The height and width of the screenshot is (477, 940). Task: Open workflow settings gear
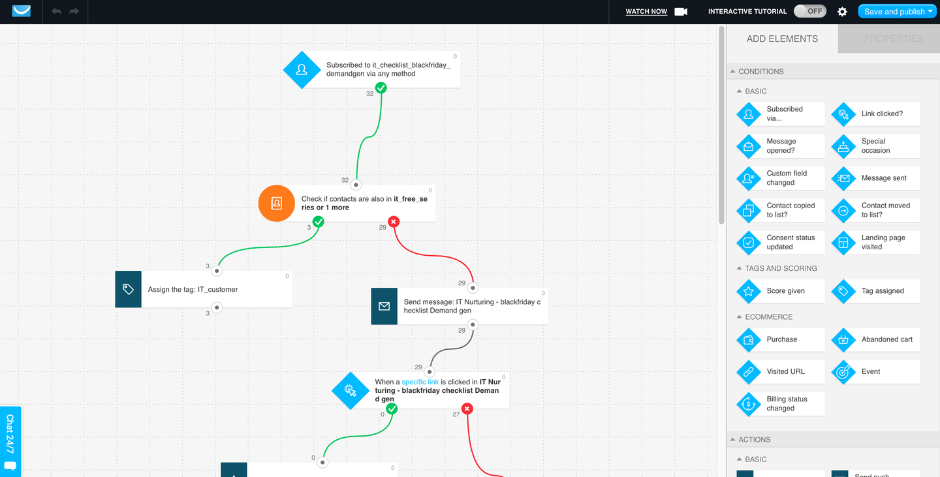click(842, 11)
